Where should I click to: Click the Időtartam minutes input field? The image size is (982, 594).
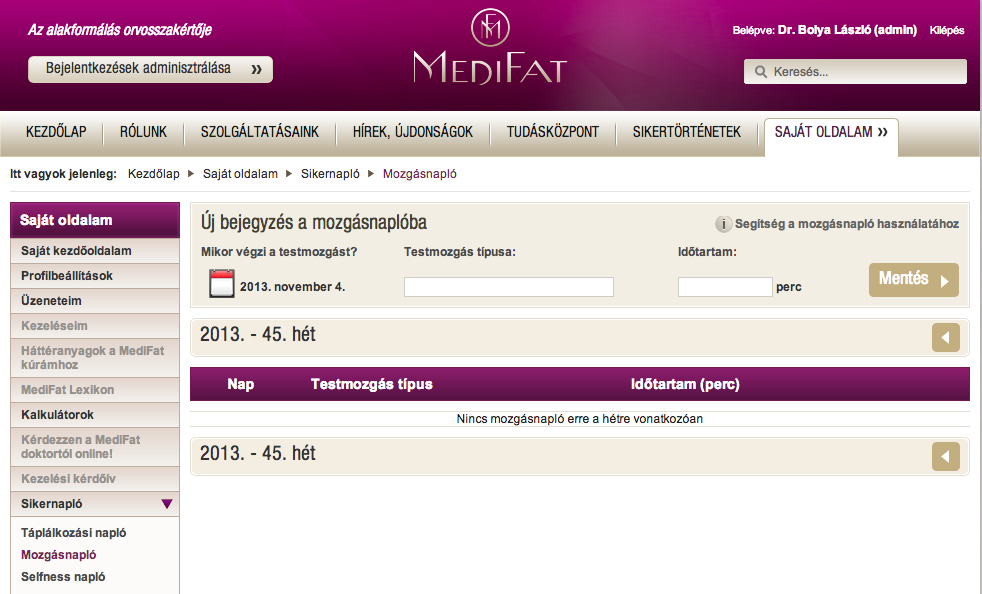pyautogui.click(x=725, y=287)
